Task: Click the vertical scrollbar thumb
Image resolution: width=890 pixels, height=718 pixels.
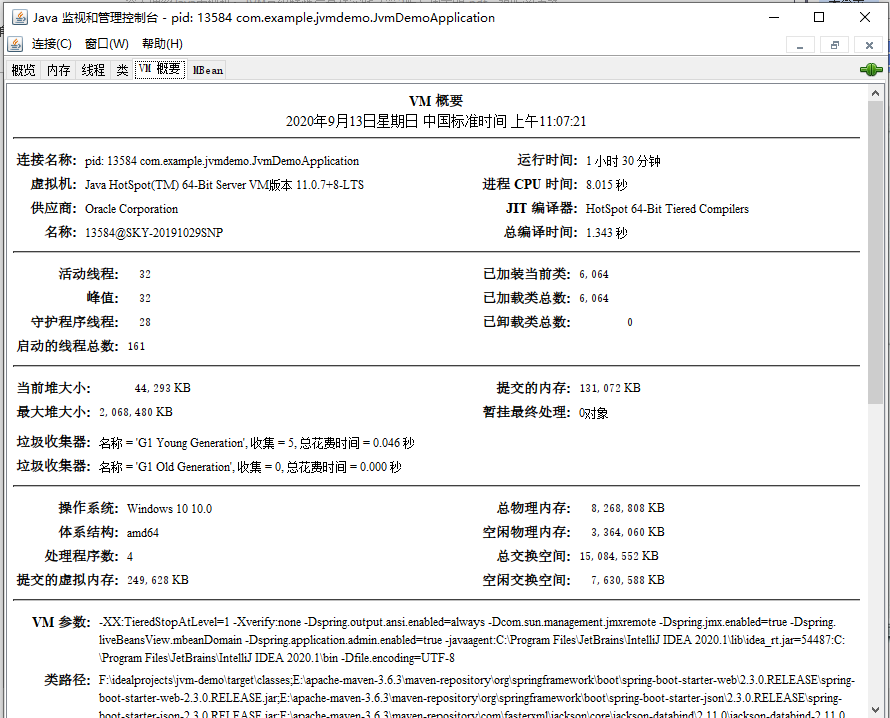Action: tap(875, 253)
